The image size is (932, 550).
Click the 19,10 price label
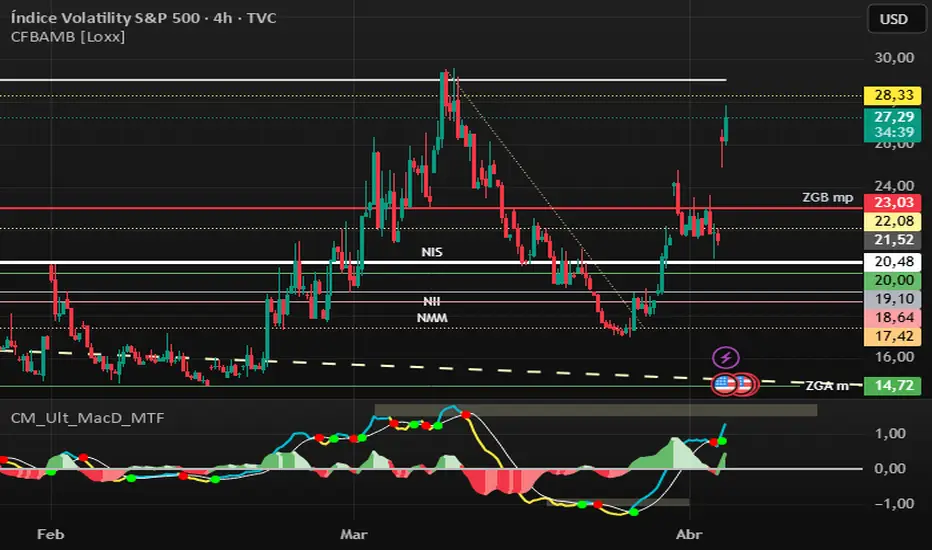coord(893,299)
